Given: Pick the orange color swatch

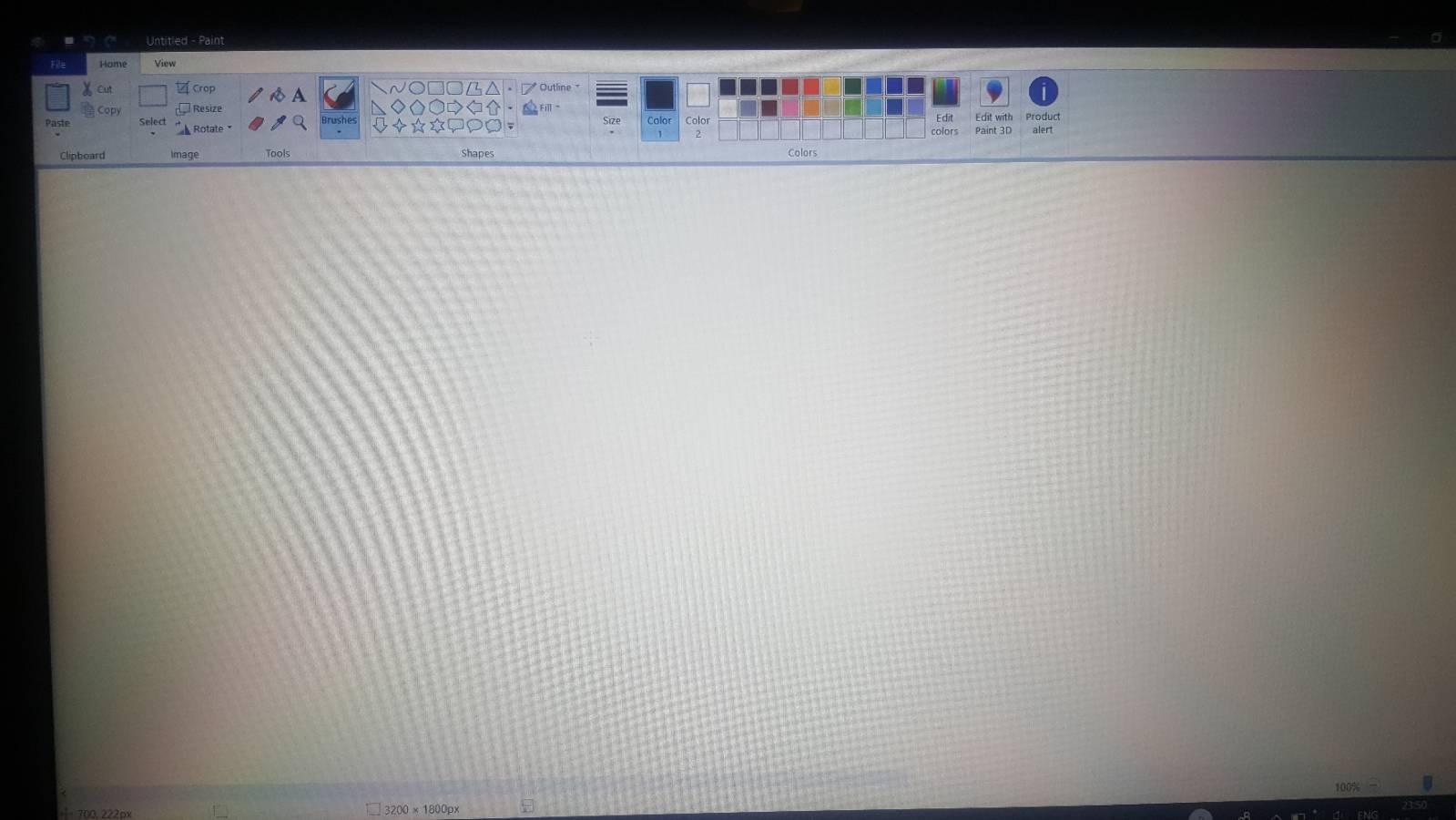Looking at the screenshot, I should click(x=811, y=108).
